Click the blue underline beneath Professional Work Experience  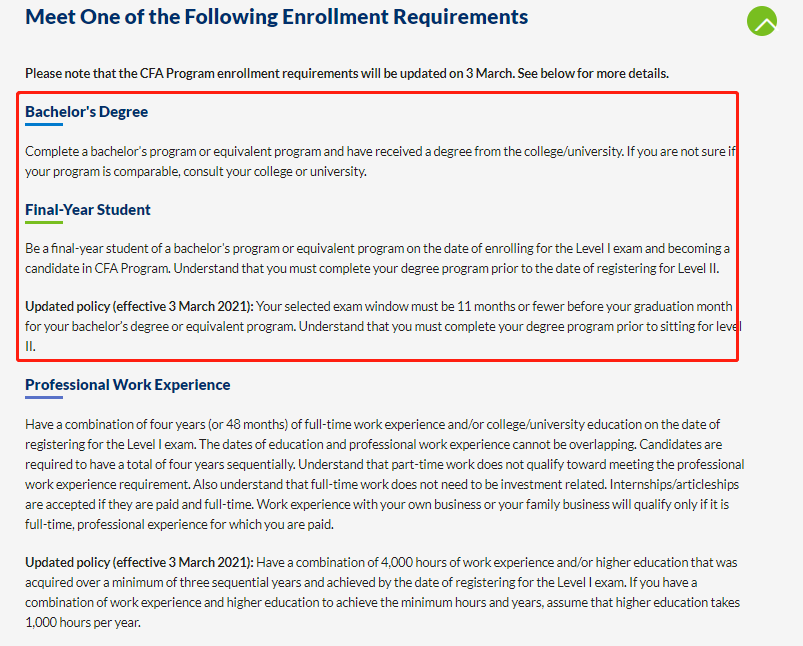44,398
